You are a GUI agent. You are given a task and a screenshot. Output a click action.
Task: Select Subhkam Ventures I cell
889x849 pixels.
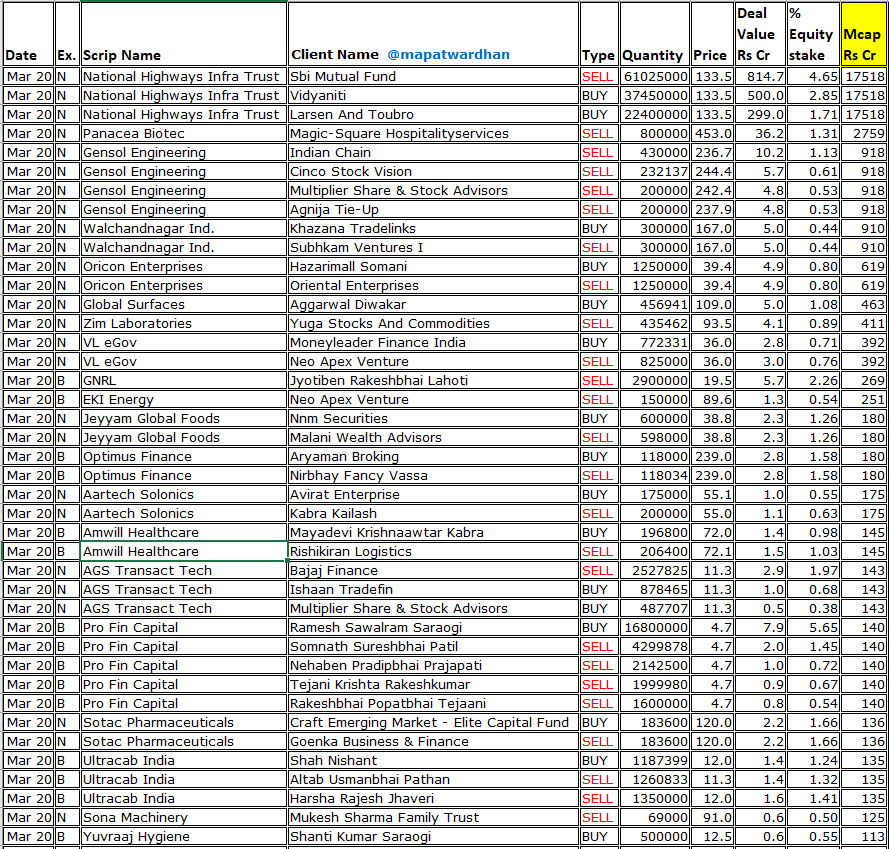click(x=433, y=247)
